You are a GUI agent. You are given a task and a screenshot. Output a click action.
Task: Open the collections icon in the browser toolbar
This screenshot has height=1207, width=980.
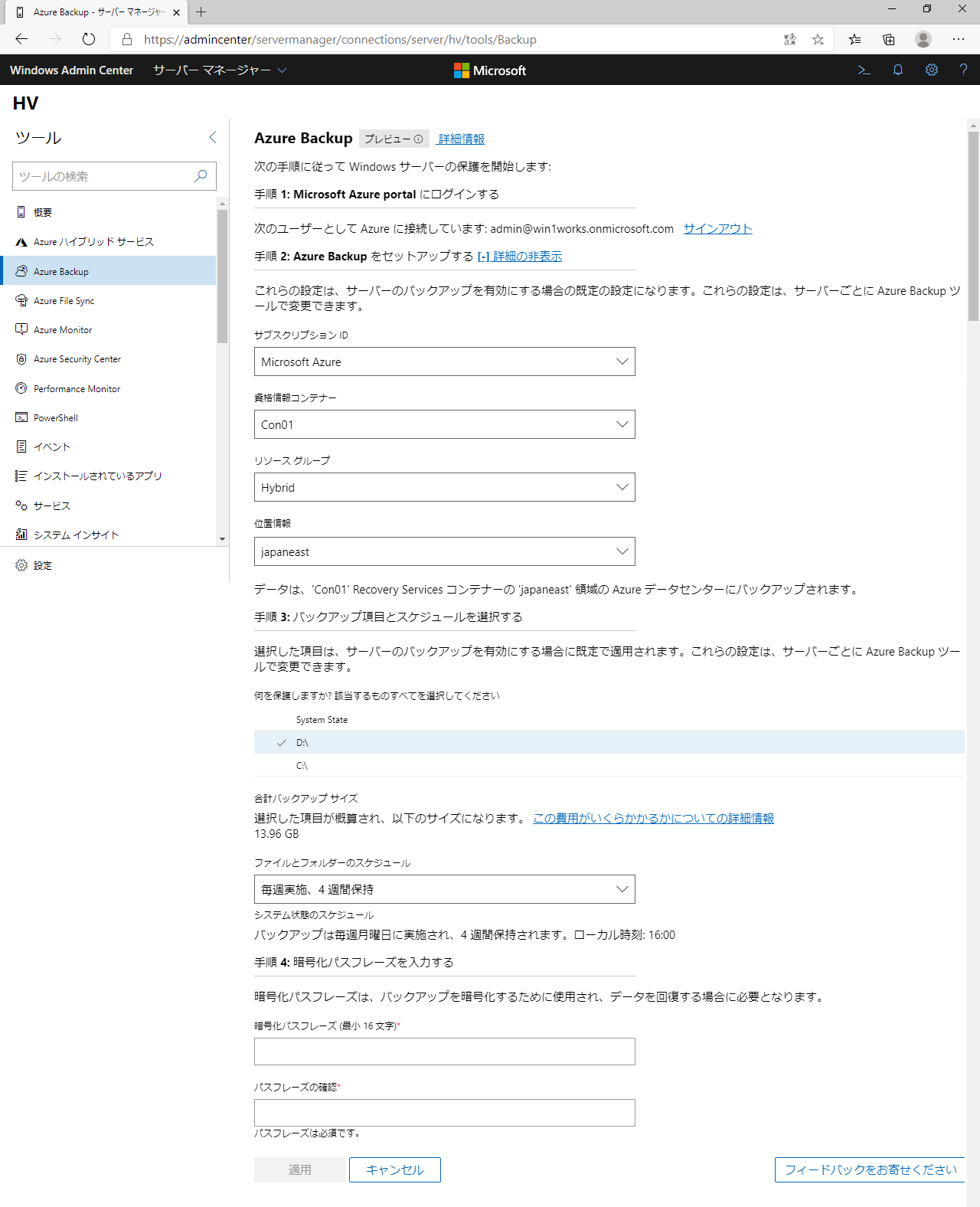click(888, 39)
